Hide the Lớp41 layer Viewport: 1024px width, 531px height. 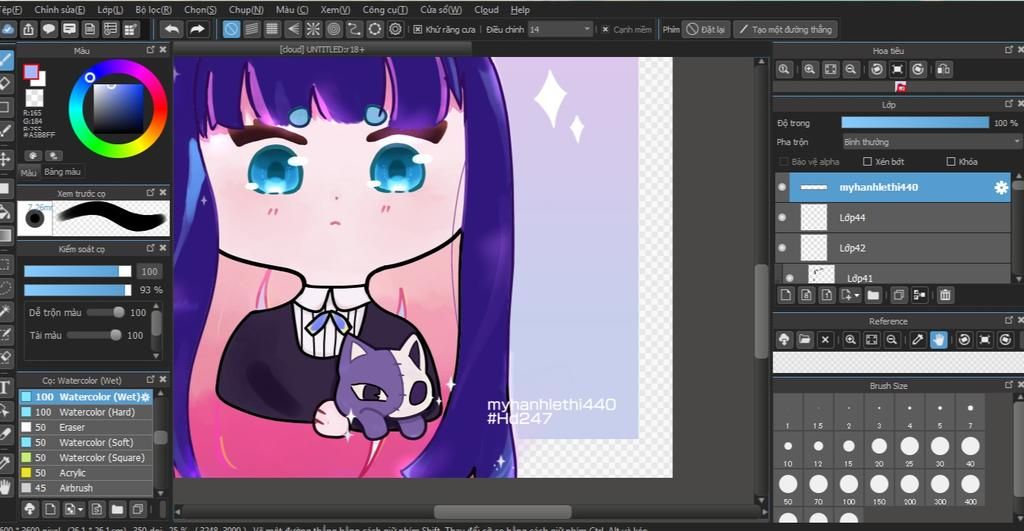(x=790, y=278)
